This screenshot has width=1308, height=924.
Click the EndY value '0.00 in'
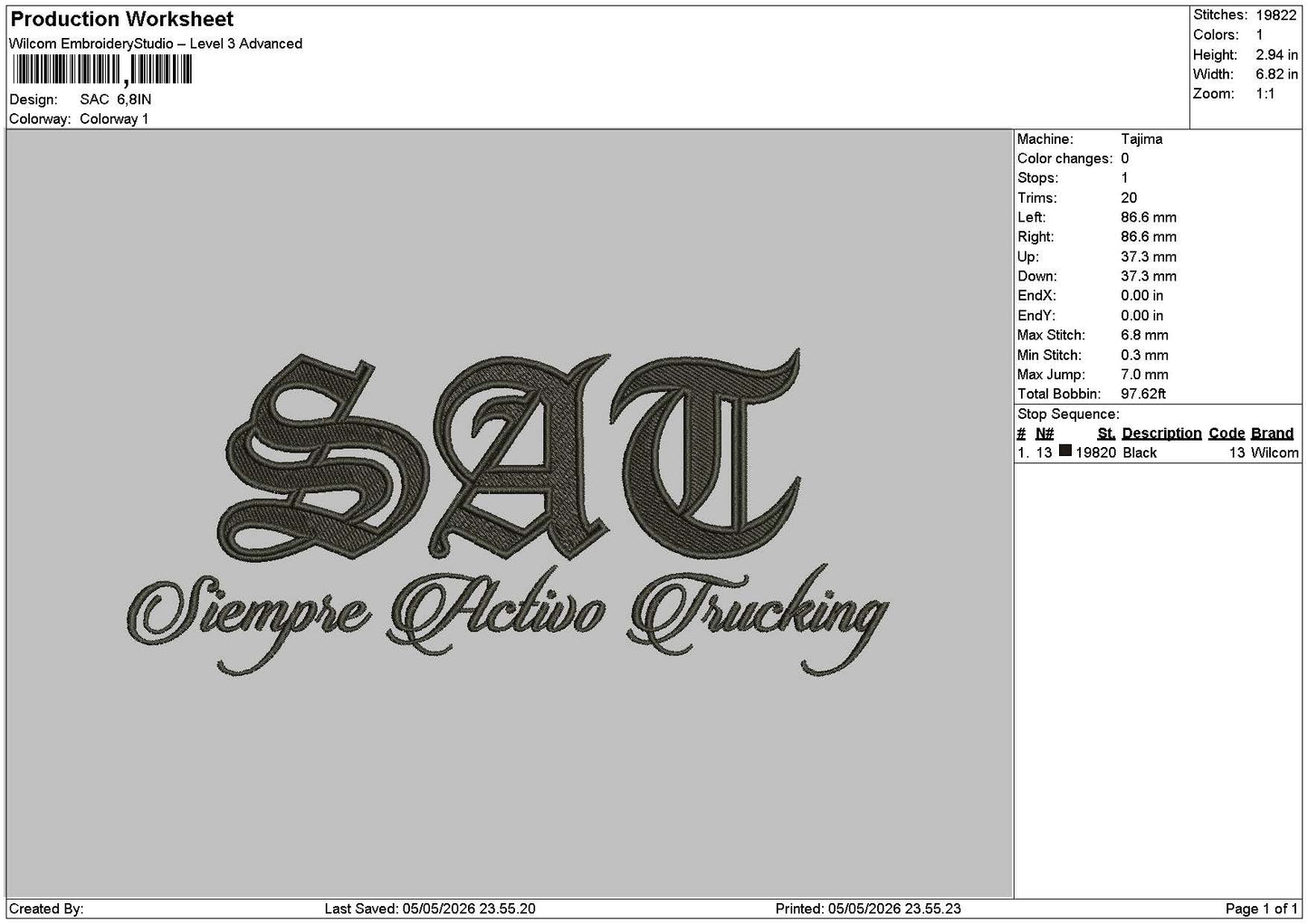[x=1142, y=316]
